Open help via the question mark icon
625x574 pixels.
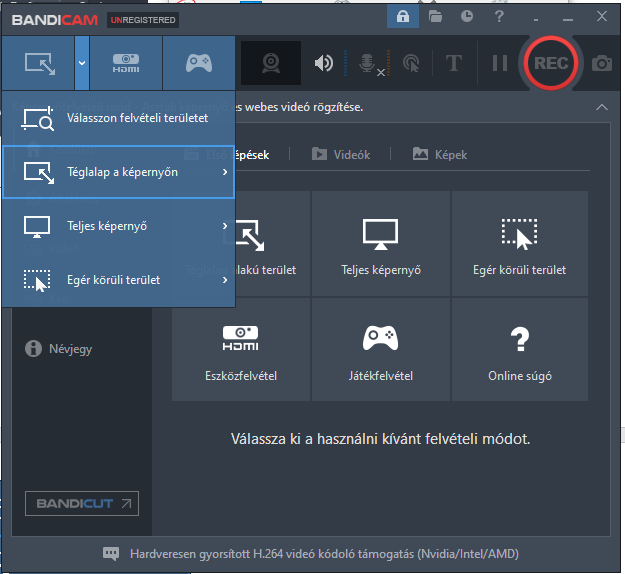[x=499, y=17]
